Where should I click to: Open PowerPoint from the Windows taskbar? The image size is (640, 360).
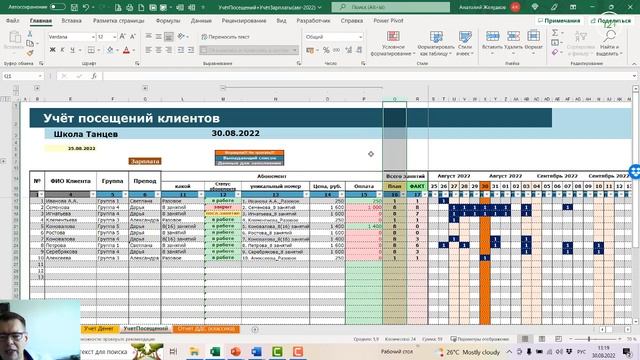pos(236,351)
